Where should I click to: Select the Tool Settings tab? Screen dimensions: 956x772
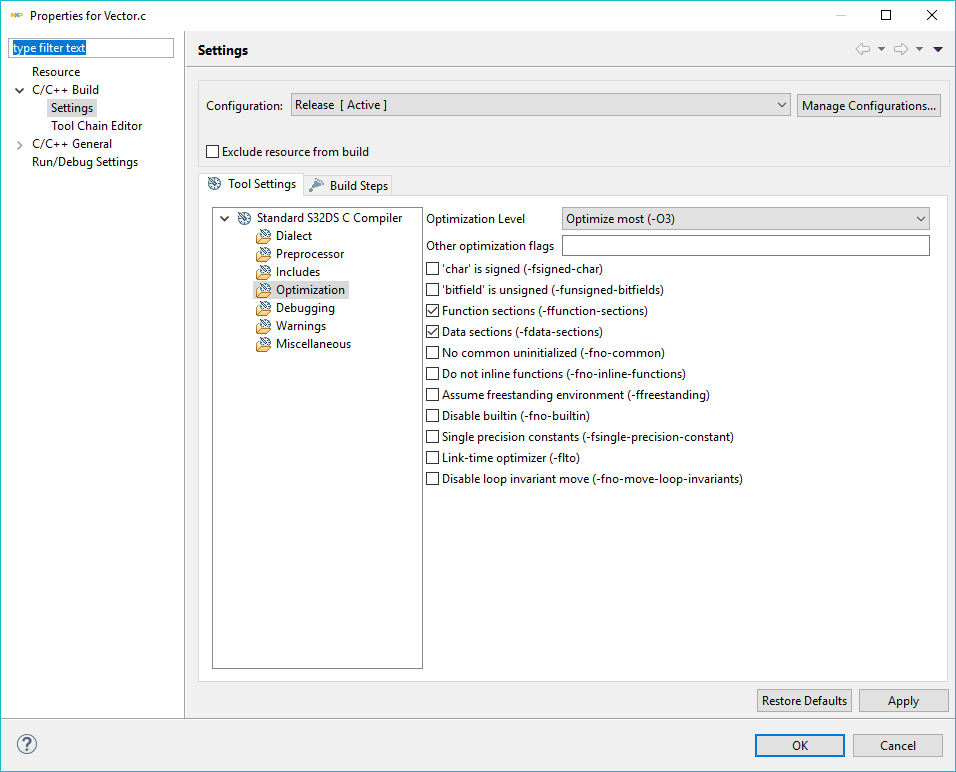pos(252,184)
